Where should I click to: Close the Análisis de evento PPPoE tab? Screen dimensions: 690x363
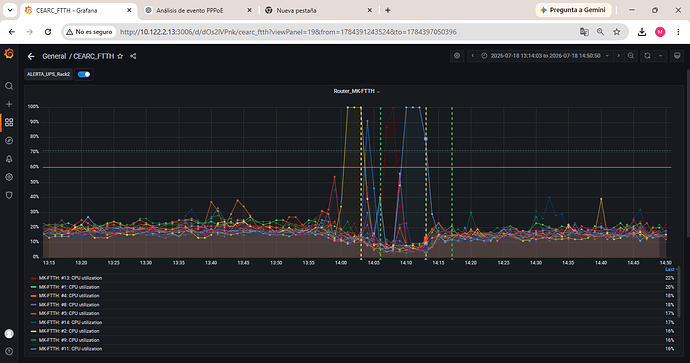(249, 10)
